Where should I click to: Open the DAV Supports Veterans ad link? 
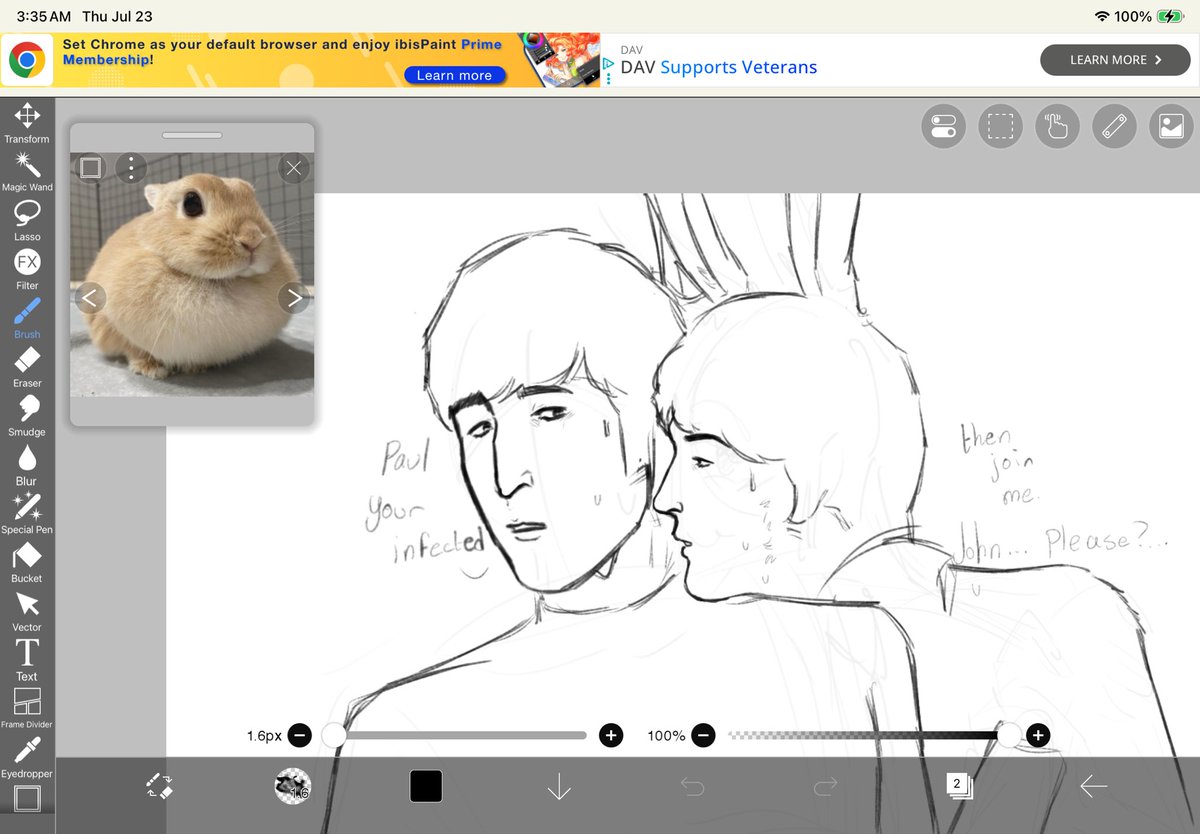719,68
